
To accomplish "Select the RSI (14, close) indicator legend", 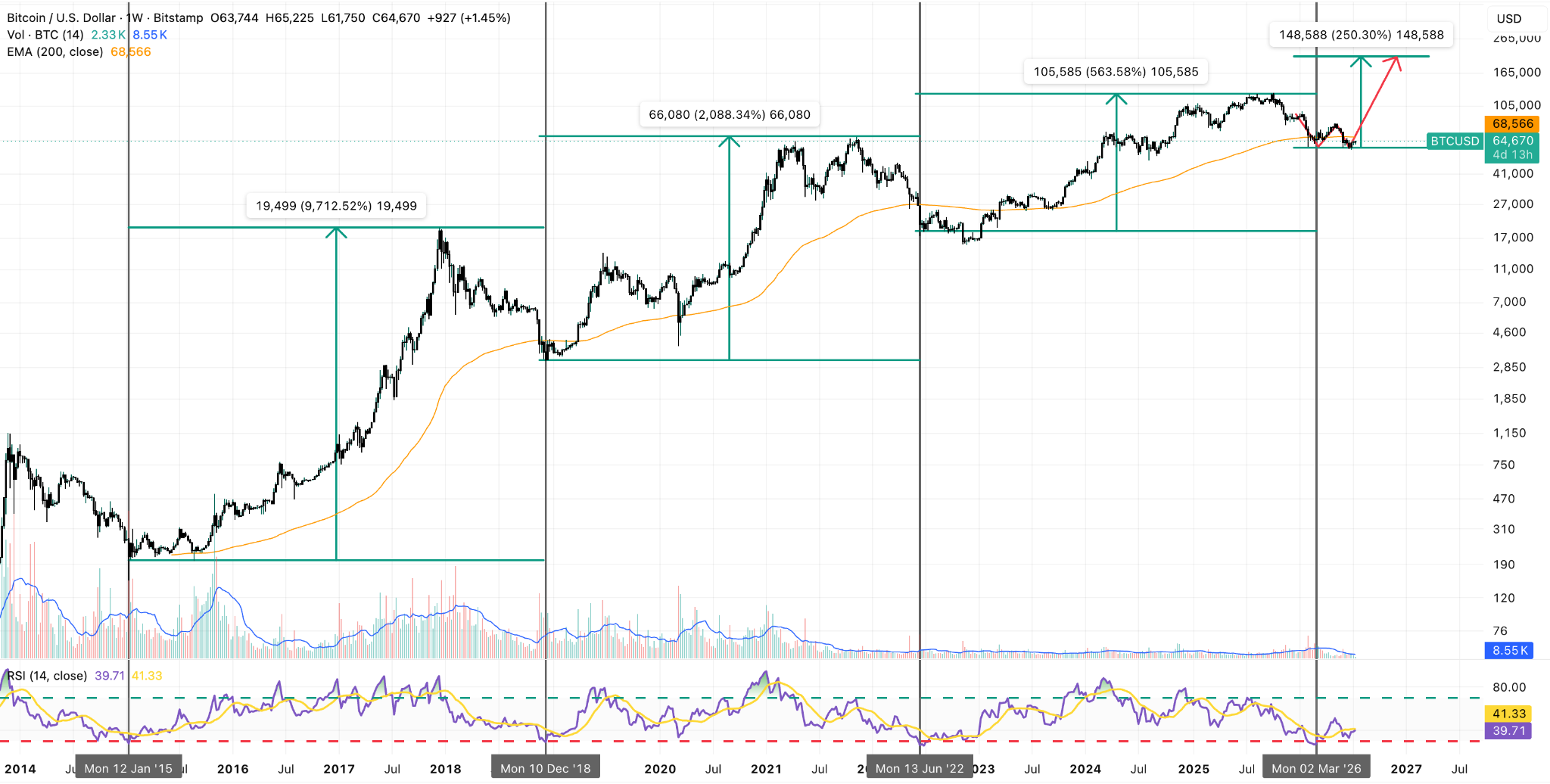I will [x=48, y=676].
